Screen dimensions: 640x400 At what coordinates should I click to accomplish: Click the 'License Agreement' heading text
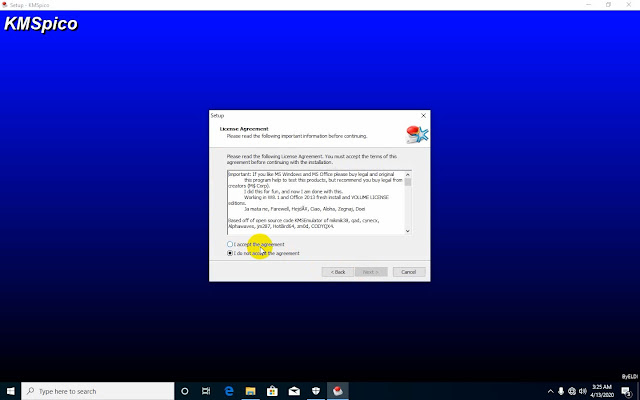(244, 129)
